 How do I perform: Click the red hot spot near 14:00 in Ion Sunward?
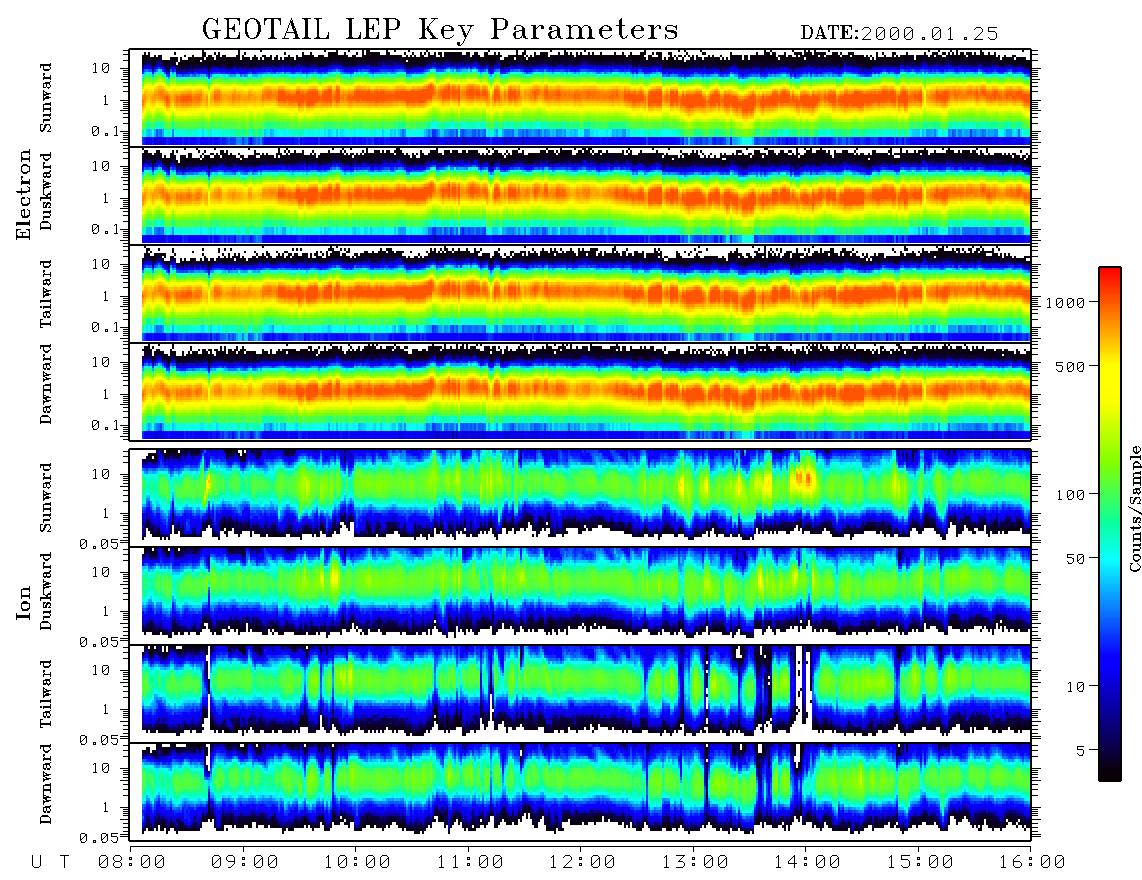[804, 478]
